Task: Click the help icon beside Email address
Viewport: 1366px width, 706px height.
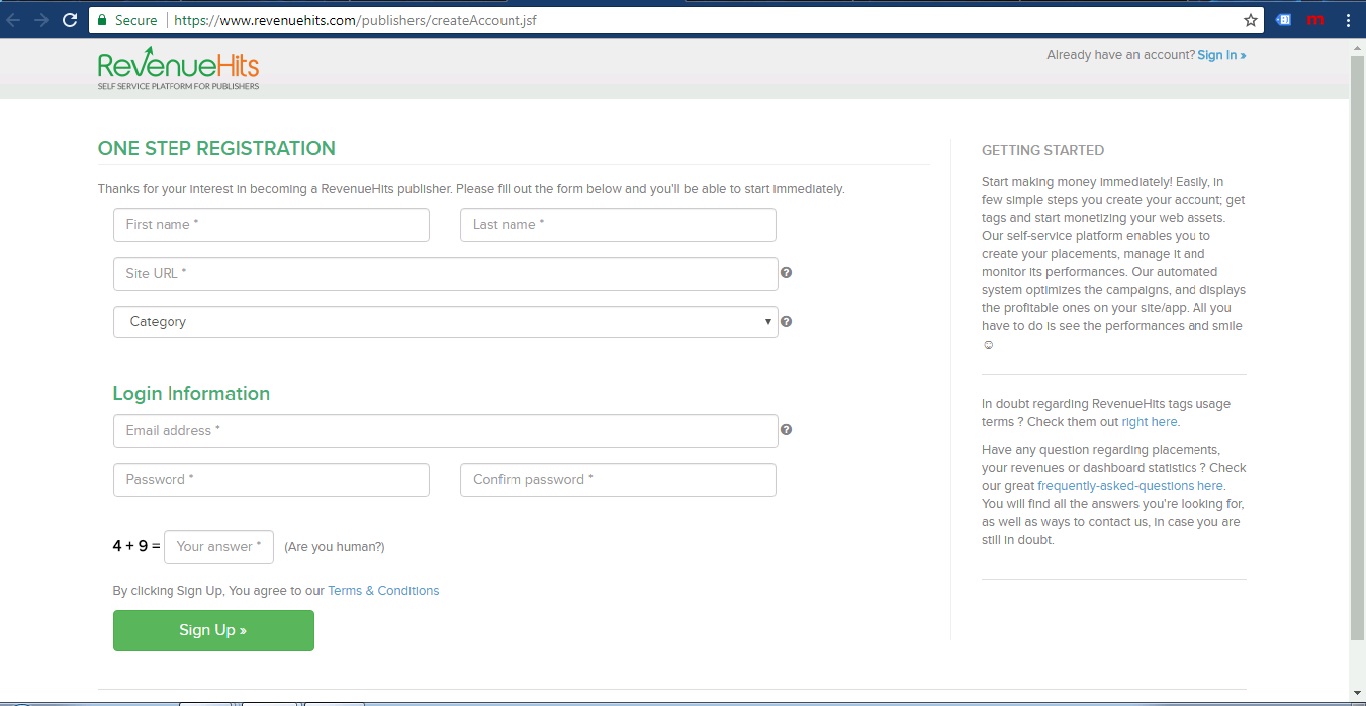Action: click(x=786, y=429)
